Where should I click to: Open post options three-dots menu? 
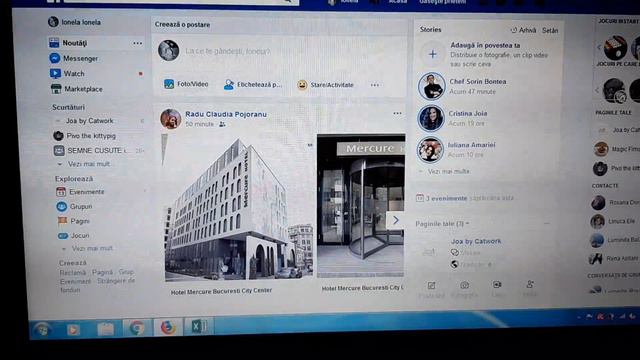[397, 113]
